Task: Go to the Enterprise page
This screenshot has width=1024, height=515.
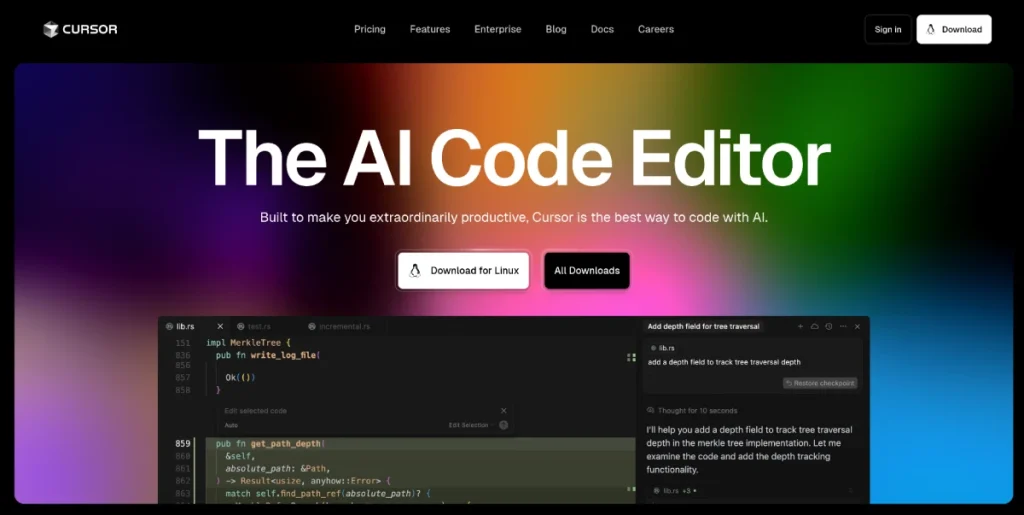Action: [498, 29]
